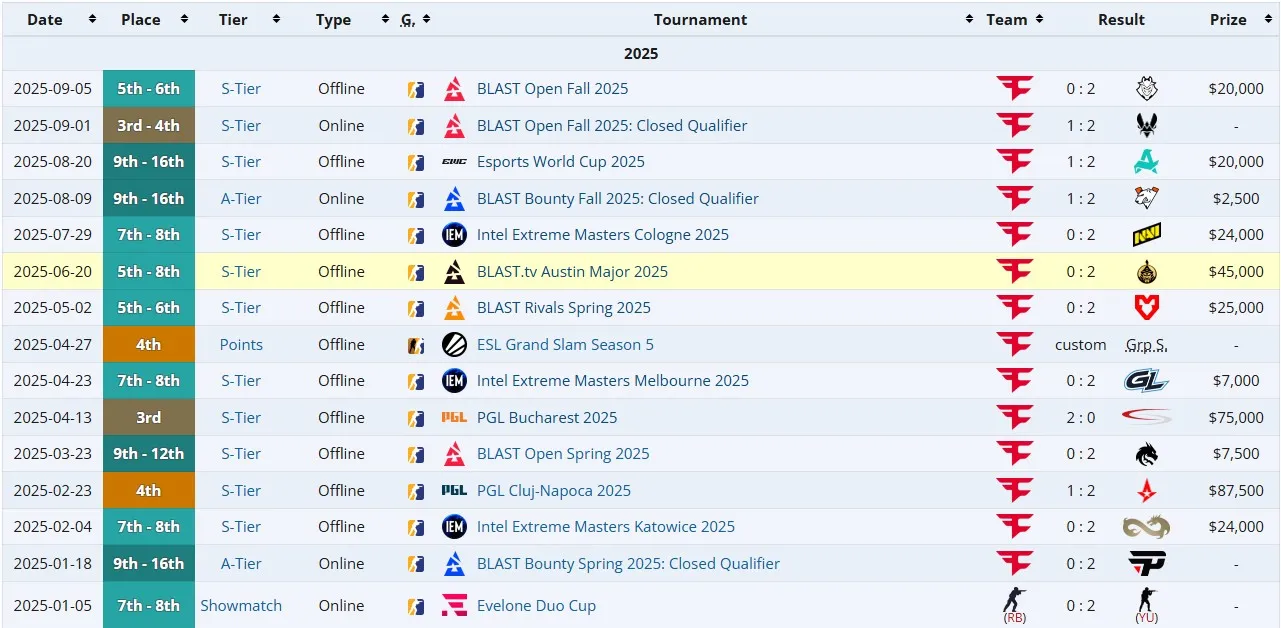Open BLAST Bounty Spring 2025: Closed Qualifier link
The image size is (1281, 628).
click(x=628, y=564)
